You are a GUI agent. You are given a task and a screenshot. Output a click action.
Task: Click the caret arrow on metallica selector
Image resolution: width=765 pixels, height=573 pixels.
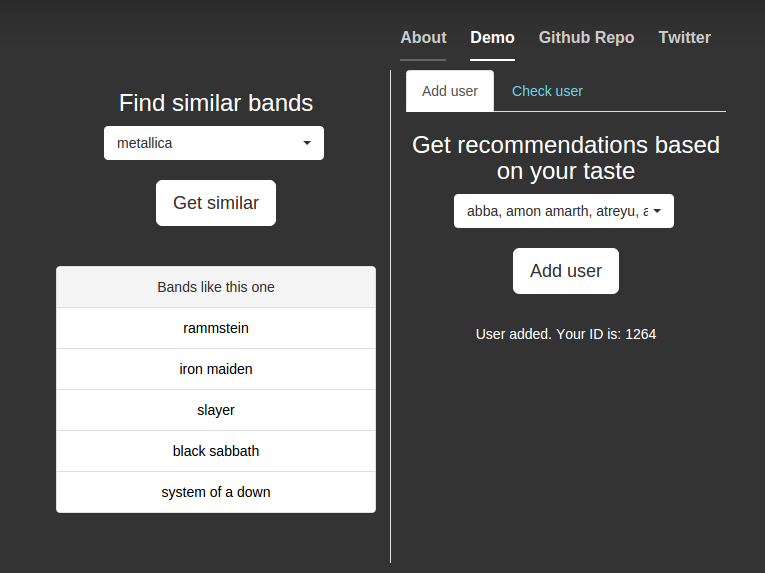click(x=307, y=143)
